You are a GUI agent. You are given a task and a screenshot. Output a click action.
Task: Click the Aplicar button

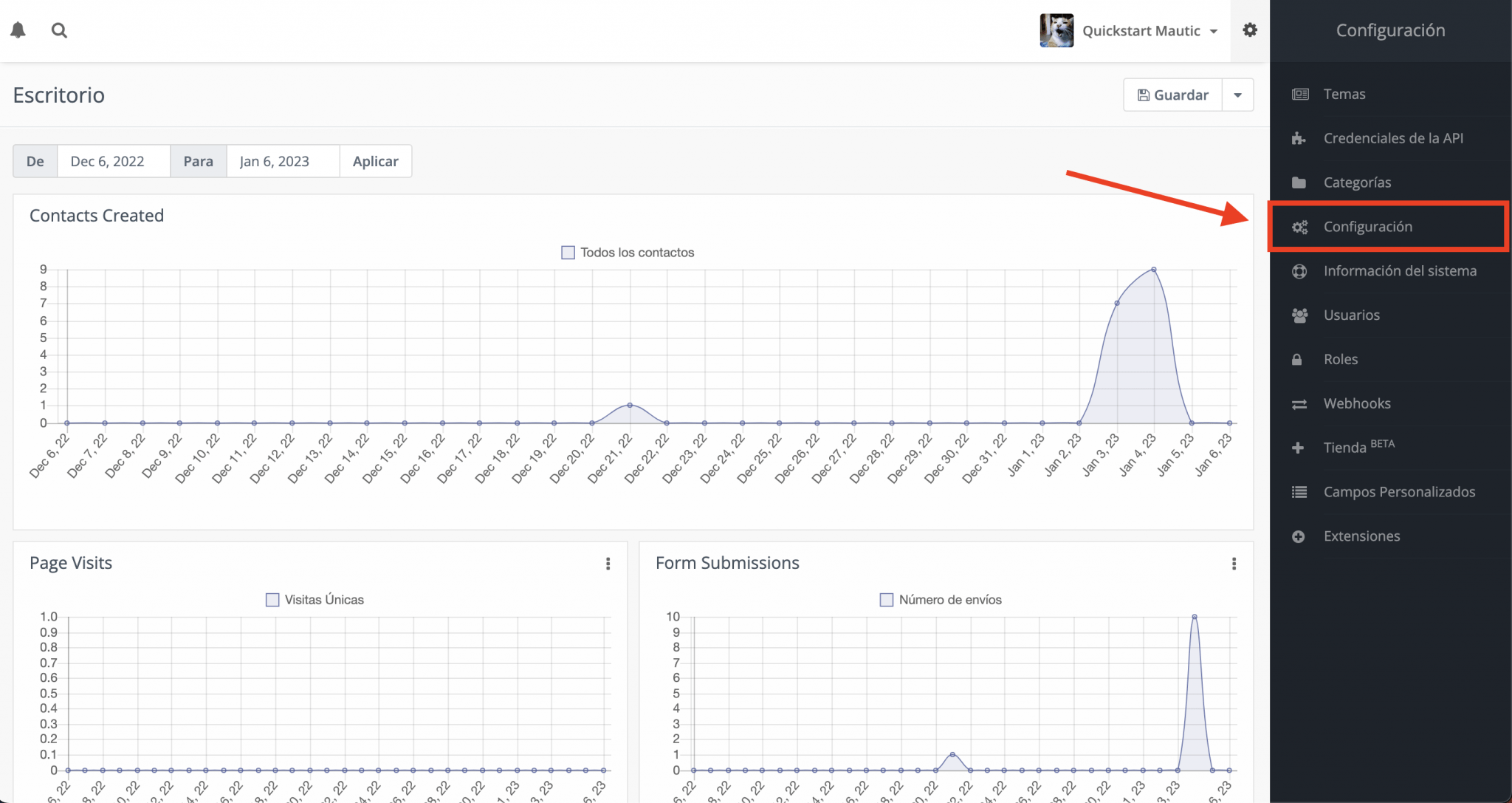[375, 161]
